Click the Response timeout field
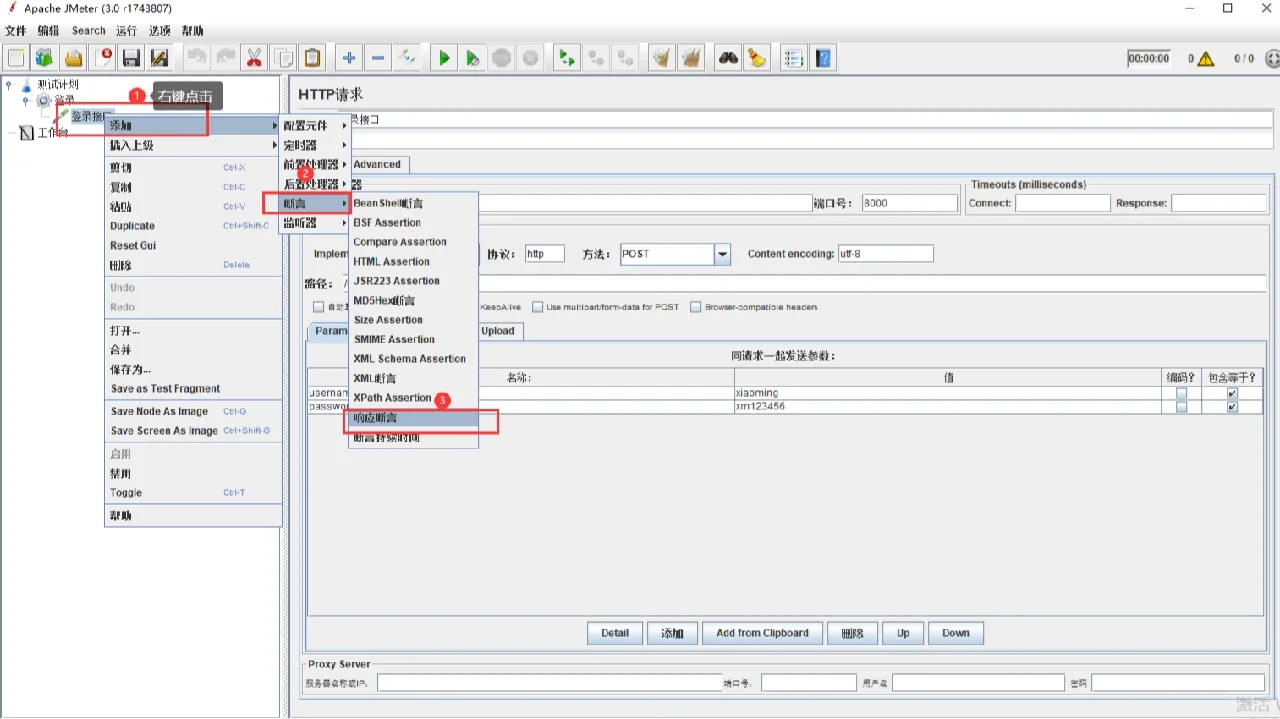This screenshot has width=1280, height=719. 1219,203
